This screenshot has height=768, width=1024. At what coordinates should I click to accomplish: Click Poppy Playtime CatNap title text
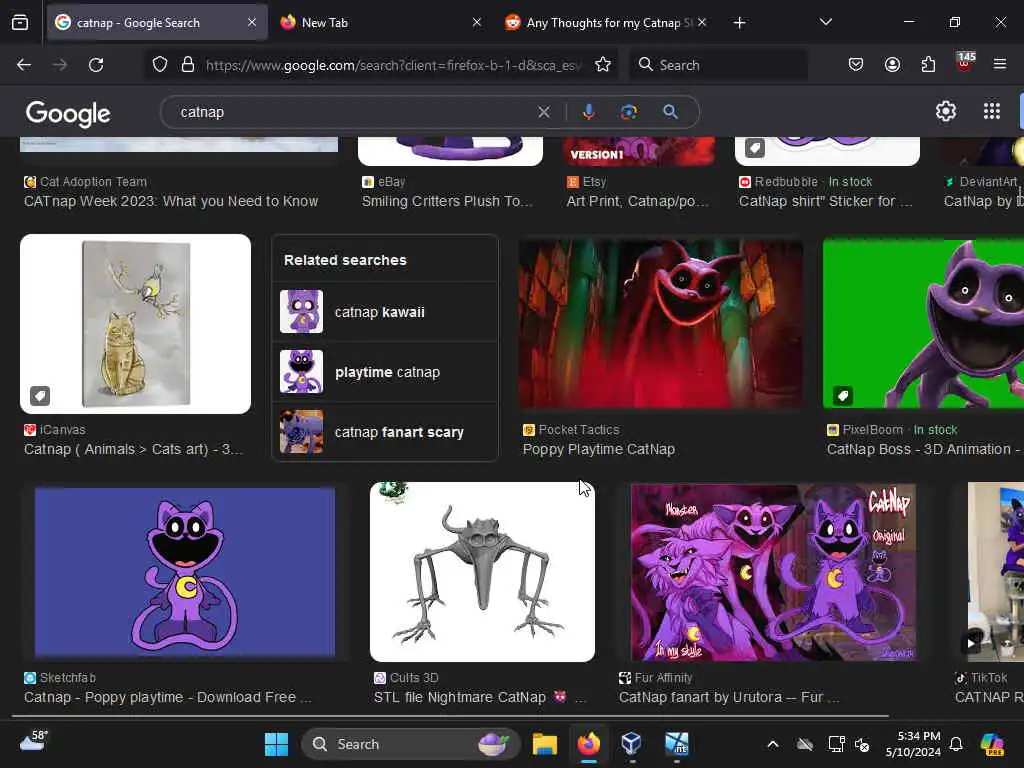[599, 449]
